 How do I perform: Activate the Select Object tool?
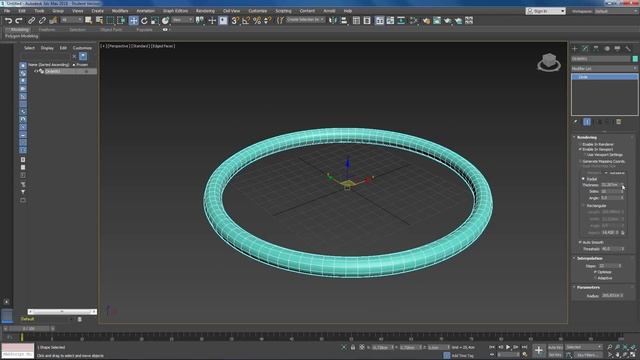click(x=89, y=20)
